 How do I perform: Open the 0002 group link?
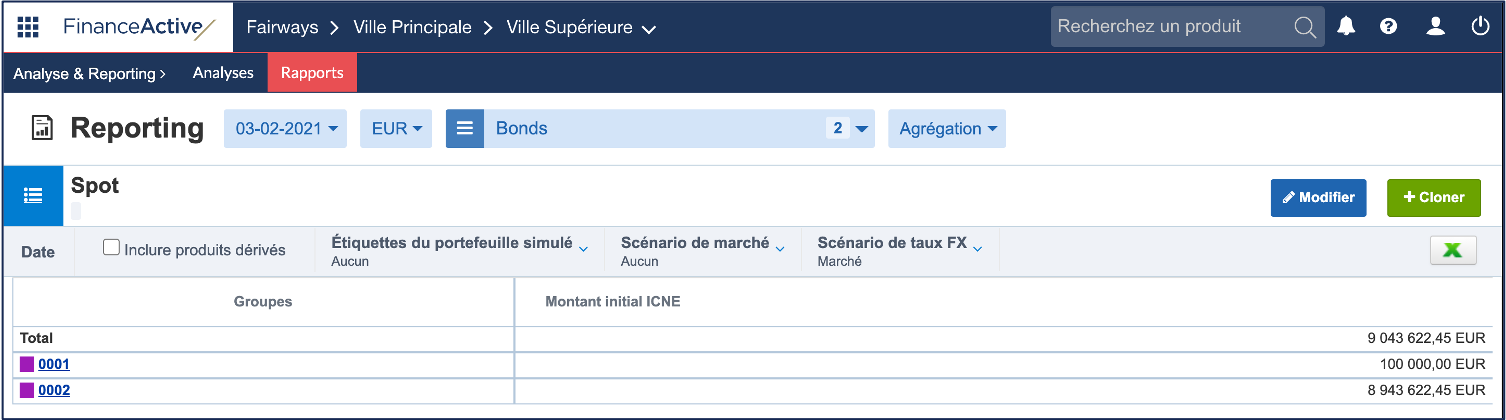point(54,390)
